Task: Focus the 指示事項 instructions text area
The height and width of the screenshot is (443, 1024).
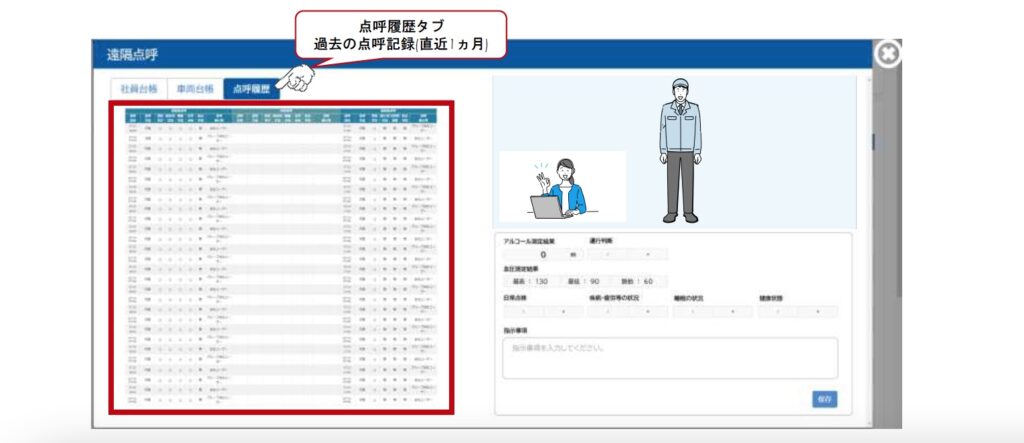Action: pos(670,358)
